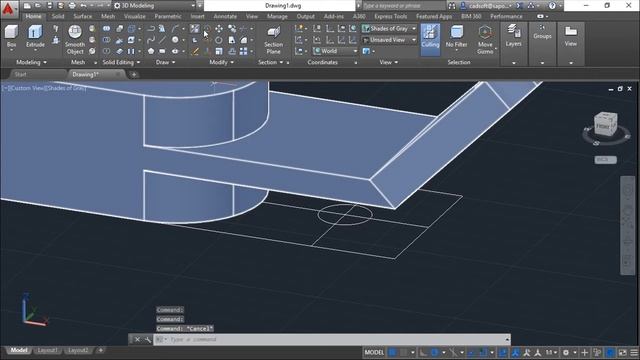
Task: Click the WCS label below ViewCube
Action: click(605, 160)
